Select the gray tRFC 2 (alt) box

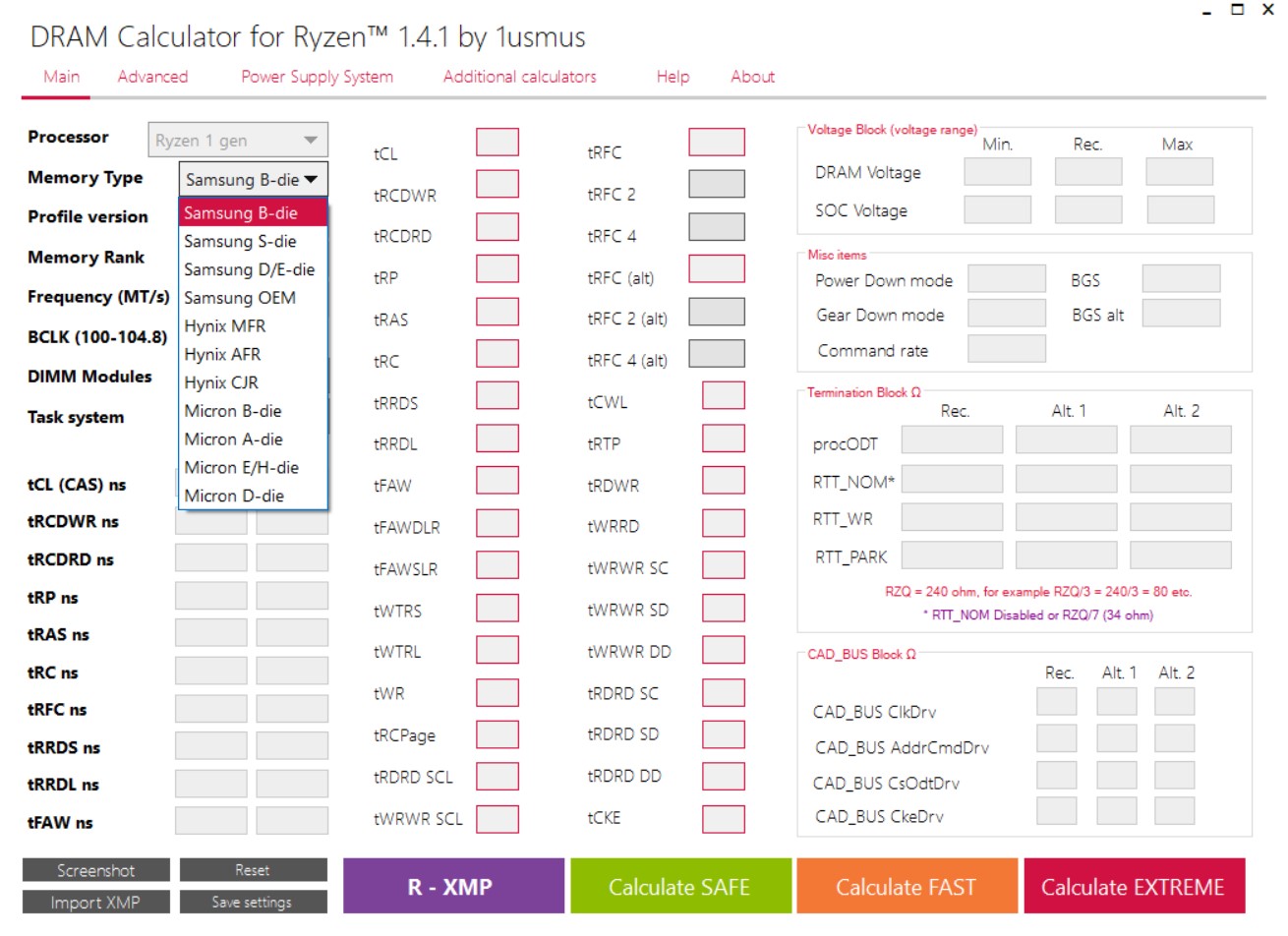click(717, 311)
